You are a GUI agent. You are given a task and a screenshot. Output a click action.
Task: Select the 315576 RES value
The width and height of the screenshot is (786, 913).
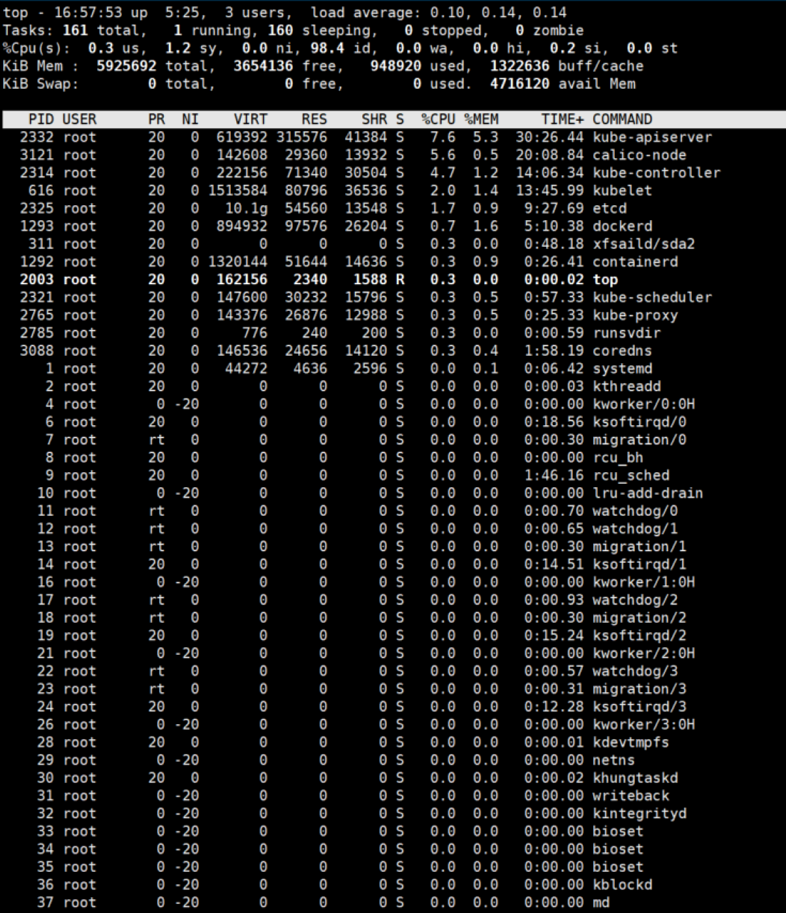(302, 137)
